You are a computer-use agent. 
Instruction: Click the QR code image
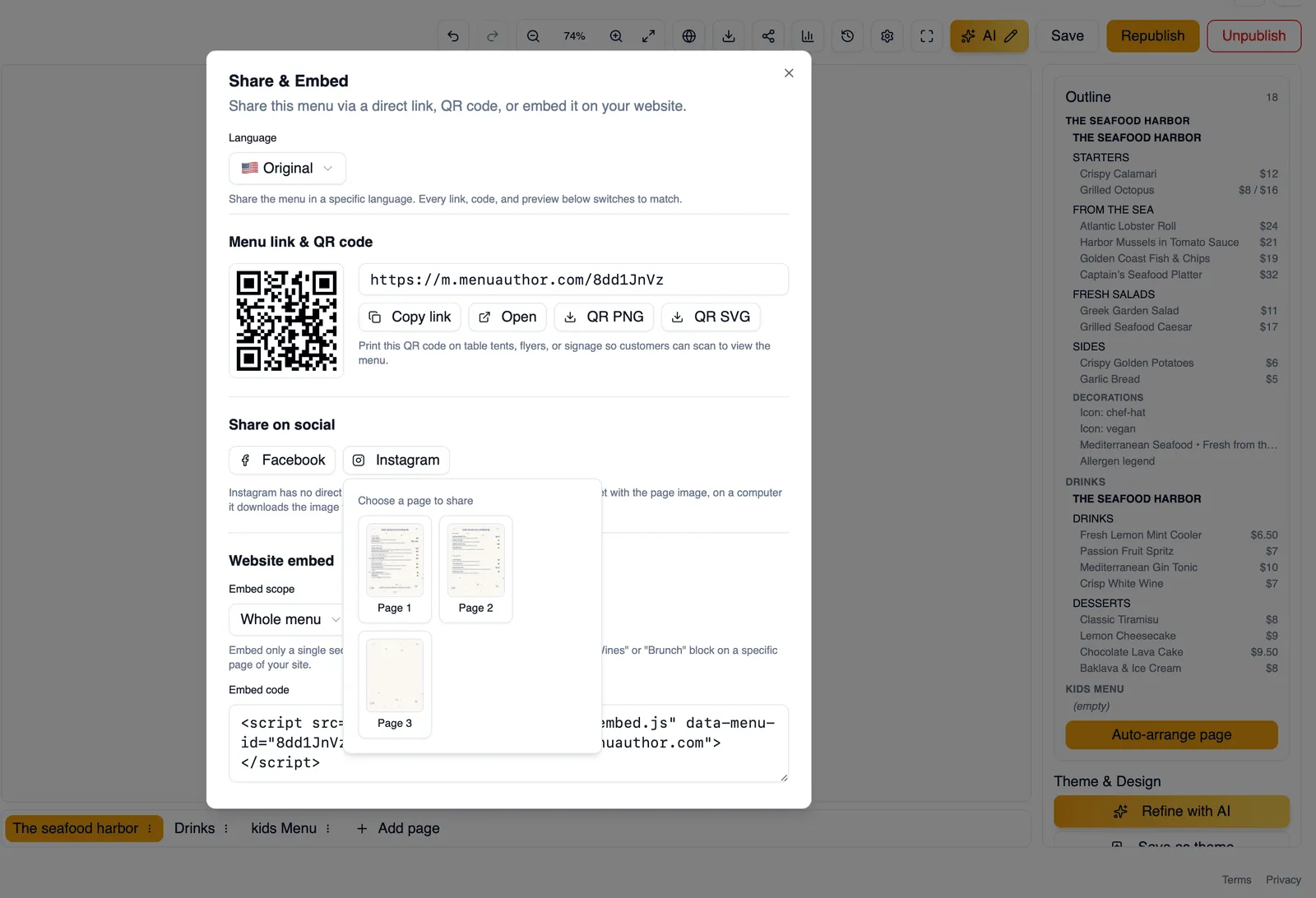coord(286,321)
